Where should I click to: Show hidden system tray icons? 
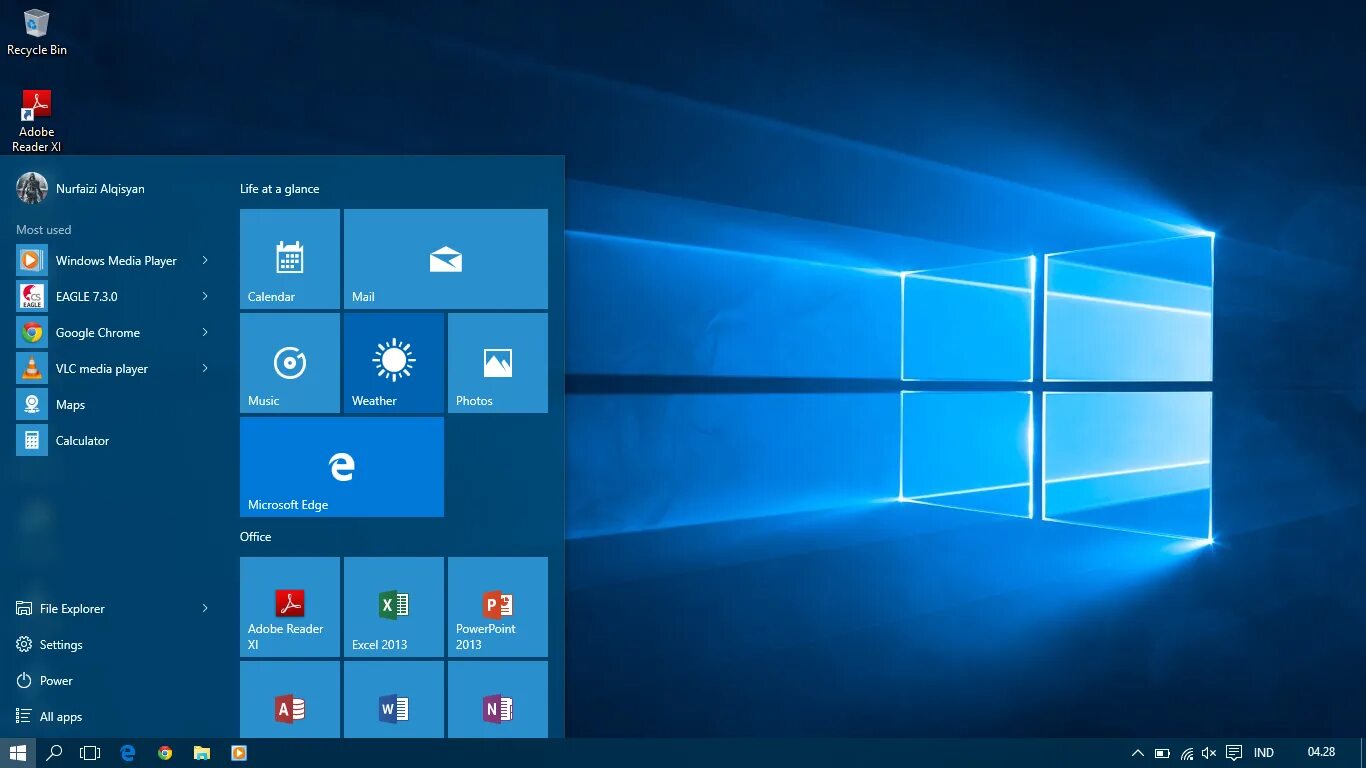click(1138, 753)
